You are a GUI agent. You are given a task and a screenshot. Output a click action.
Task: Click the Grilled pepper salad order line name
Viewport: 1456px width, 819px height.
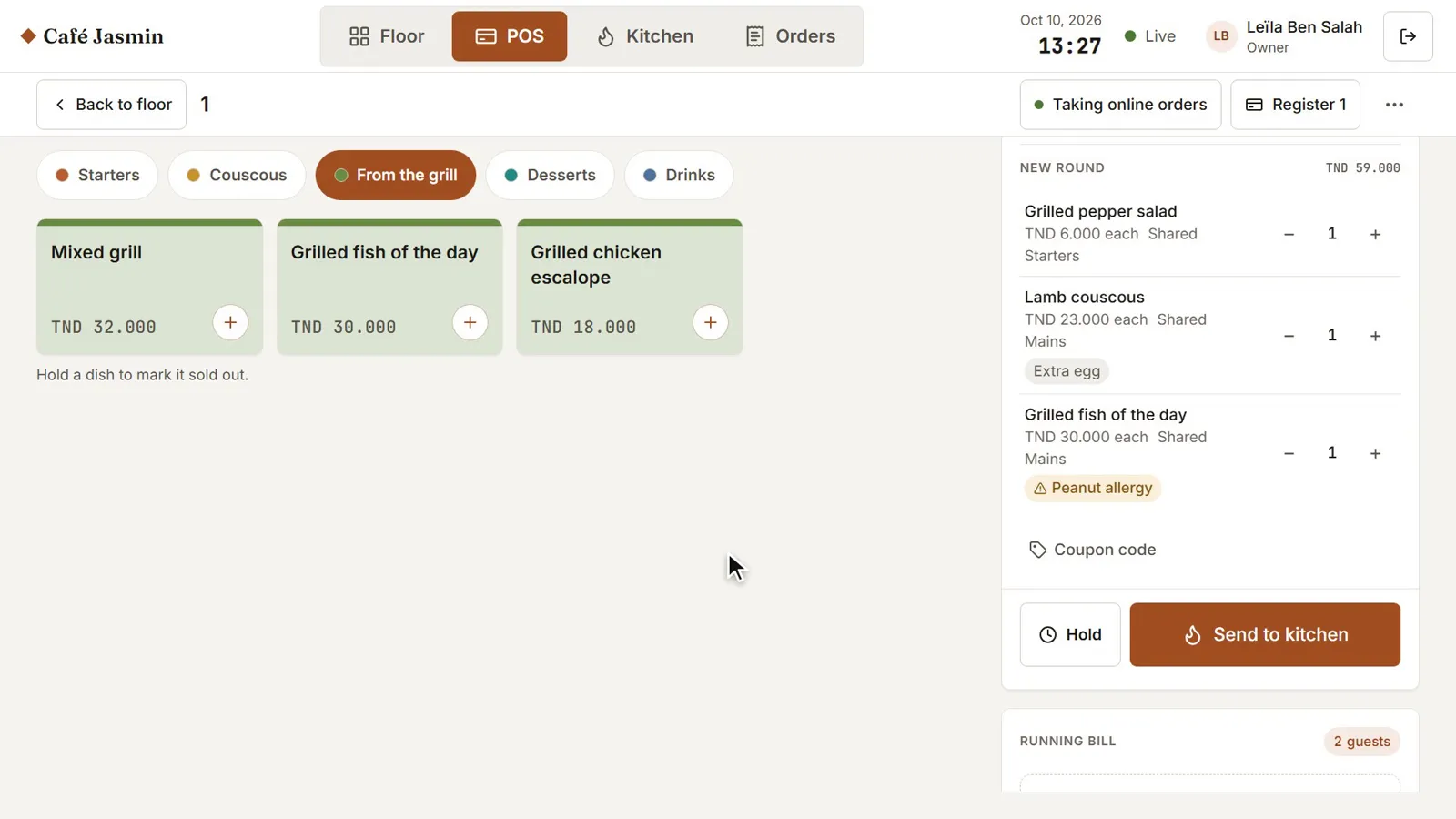(1100, 211)
